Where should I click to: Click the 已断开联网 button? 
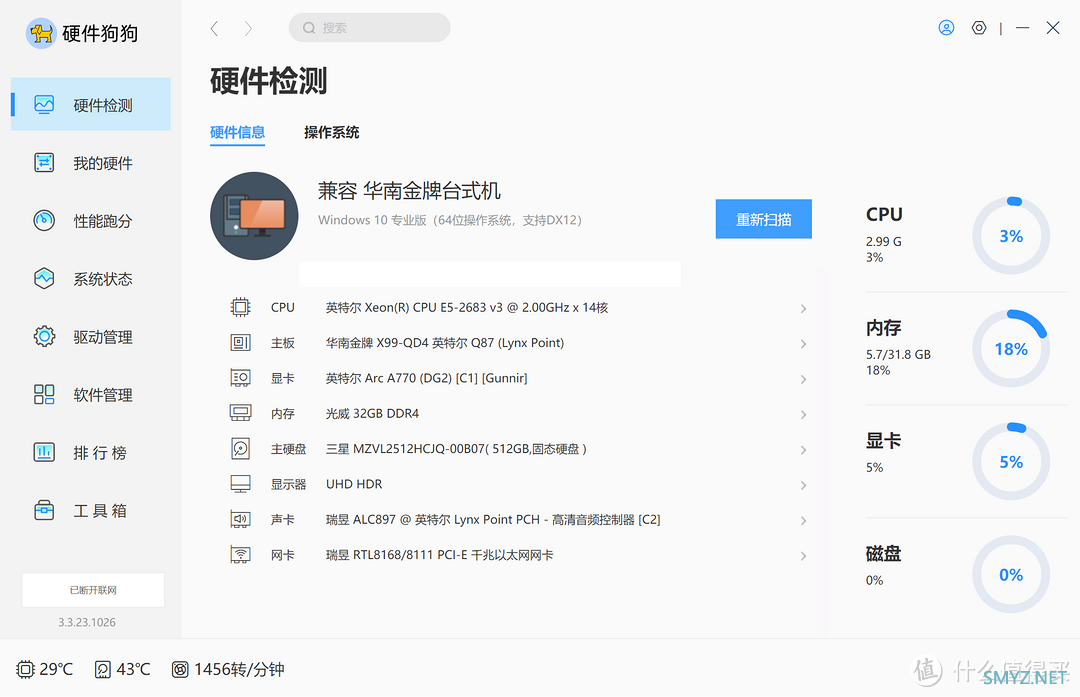[93, 590]
